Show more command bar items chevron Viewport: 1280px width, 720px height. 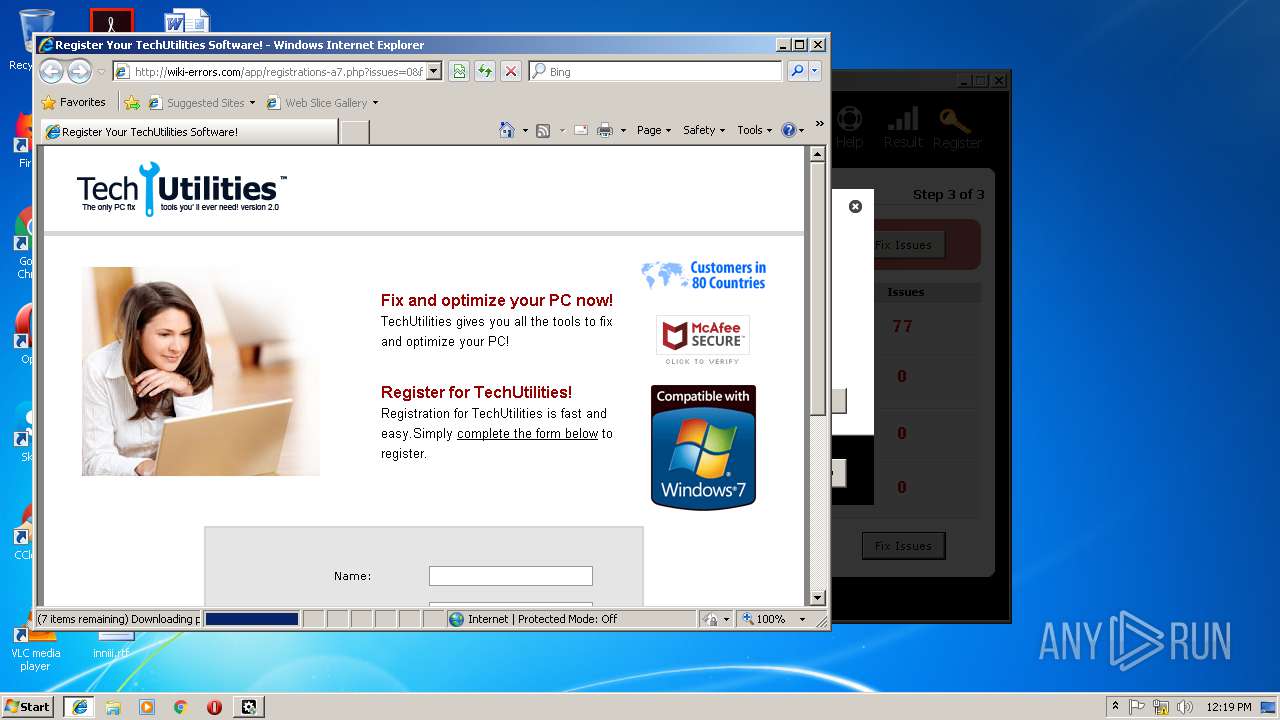[x=819, y=124]
